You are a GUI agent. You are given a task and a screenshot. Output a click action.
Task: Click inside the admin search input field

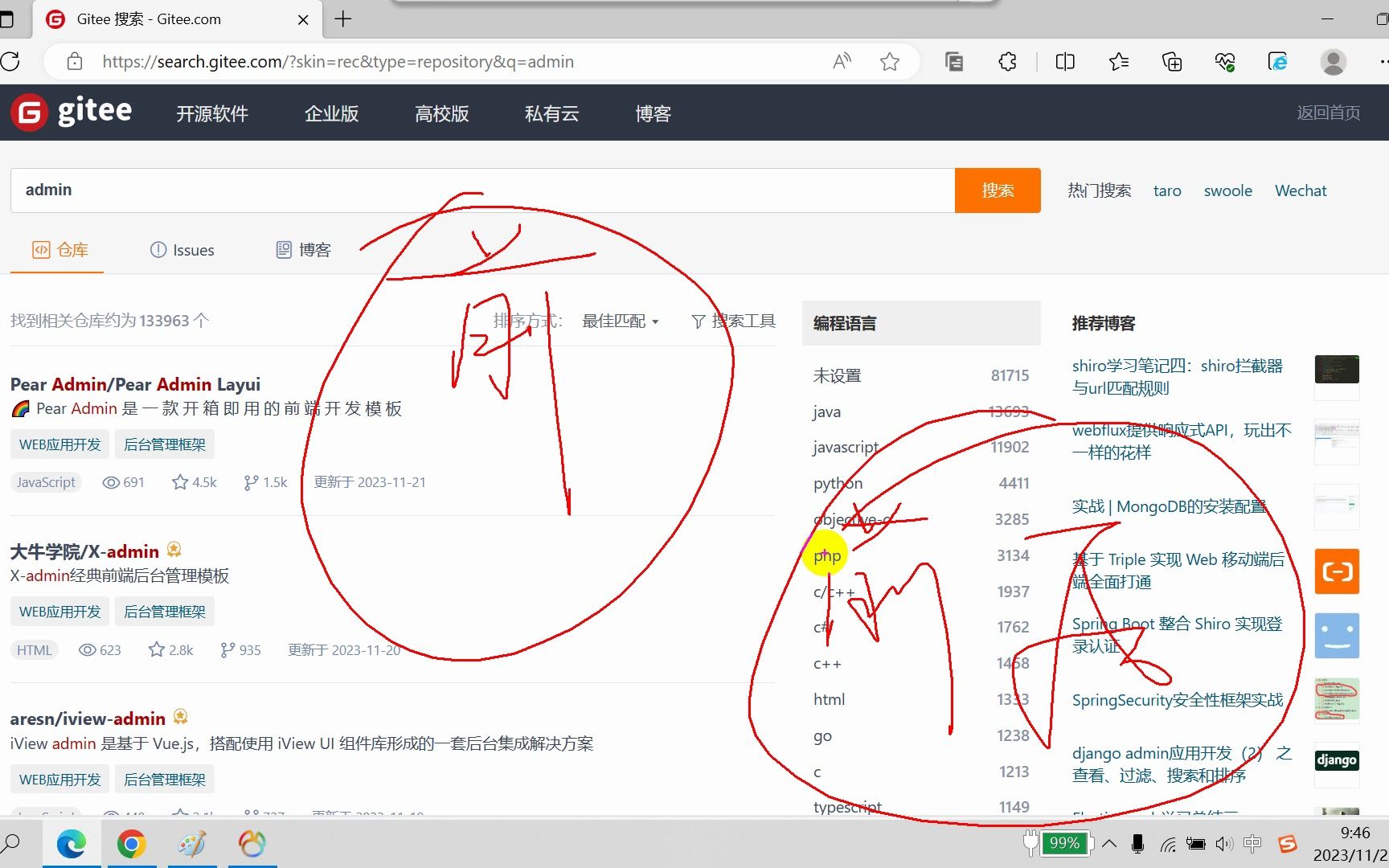(x=322, y=190)
